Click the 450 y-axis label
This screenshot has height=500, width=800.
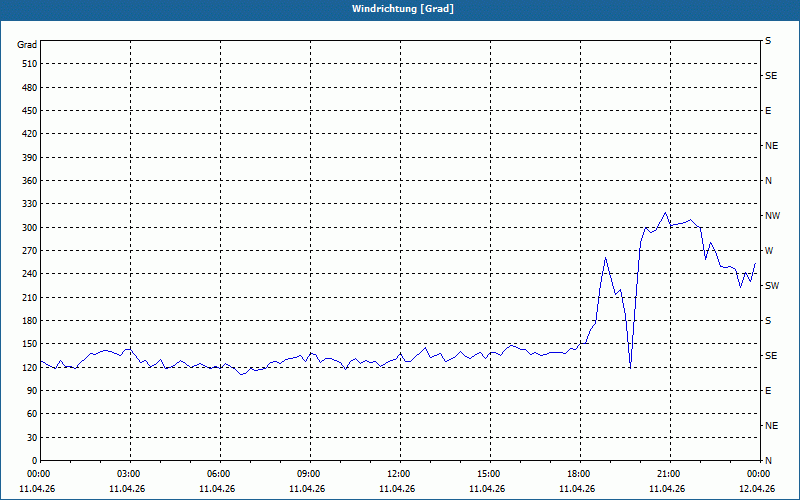click(x=30, y=111)
